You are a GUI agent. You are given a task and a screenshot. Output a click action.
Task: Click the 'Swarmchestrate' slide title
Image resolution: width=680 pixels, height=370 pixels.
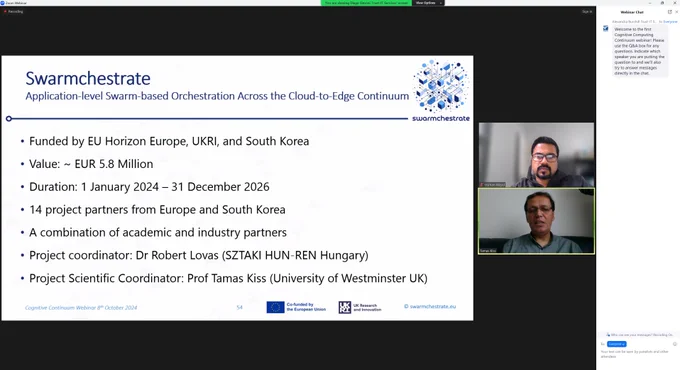pos(88,79)
